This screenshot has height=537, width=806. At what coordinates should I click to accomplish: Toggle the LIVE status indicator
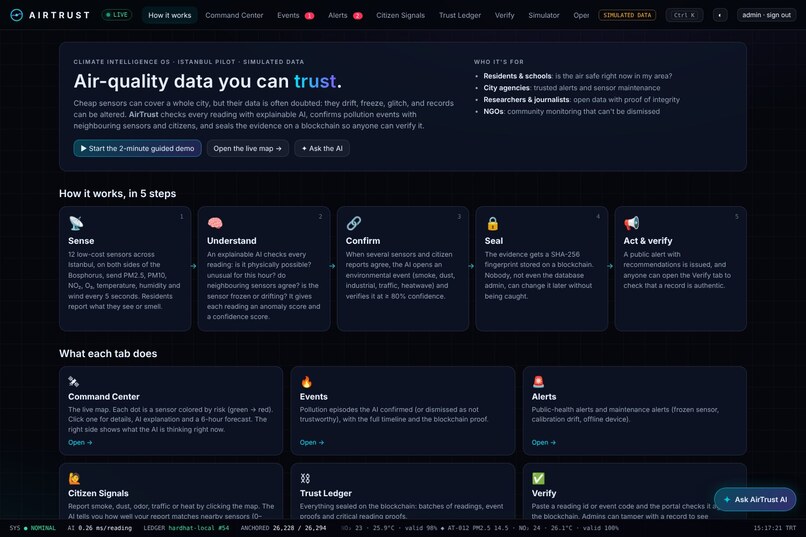click(x=117, y=15)
